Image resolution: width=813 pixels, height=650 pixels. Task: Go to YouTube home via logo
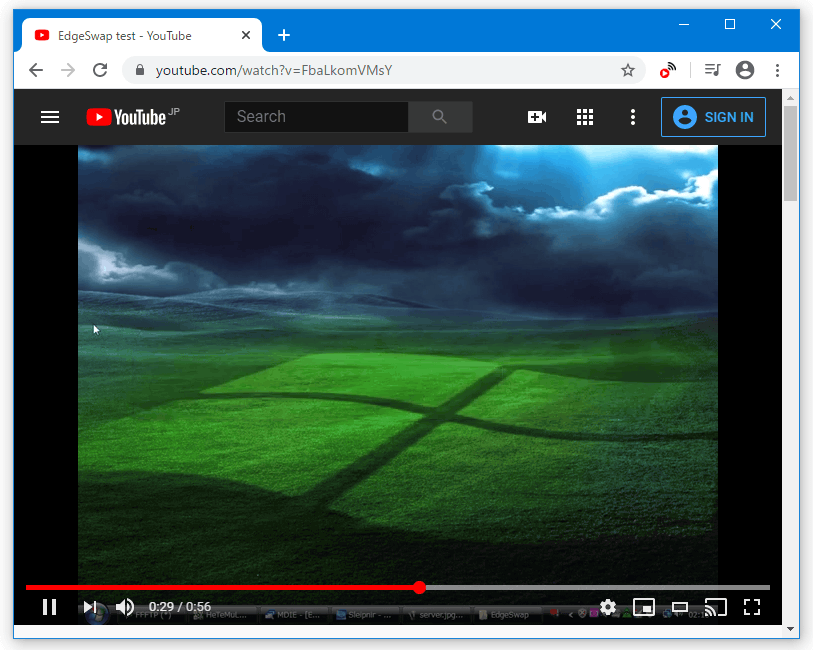pos(133,117)
